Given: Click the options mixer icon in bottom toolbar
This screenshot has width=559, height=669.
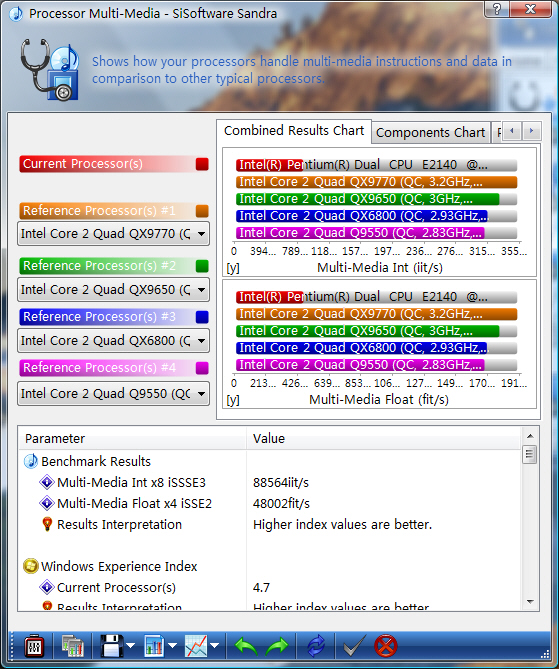Looking at the screenshot, I should [x=33, y=646].
